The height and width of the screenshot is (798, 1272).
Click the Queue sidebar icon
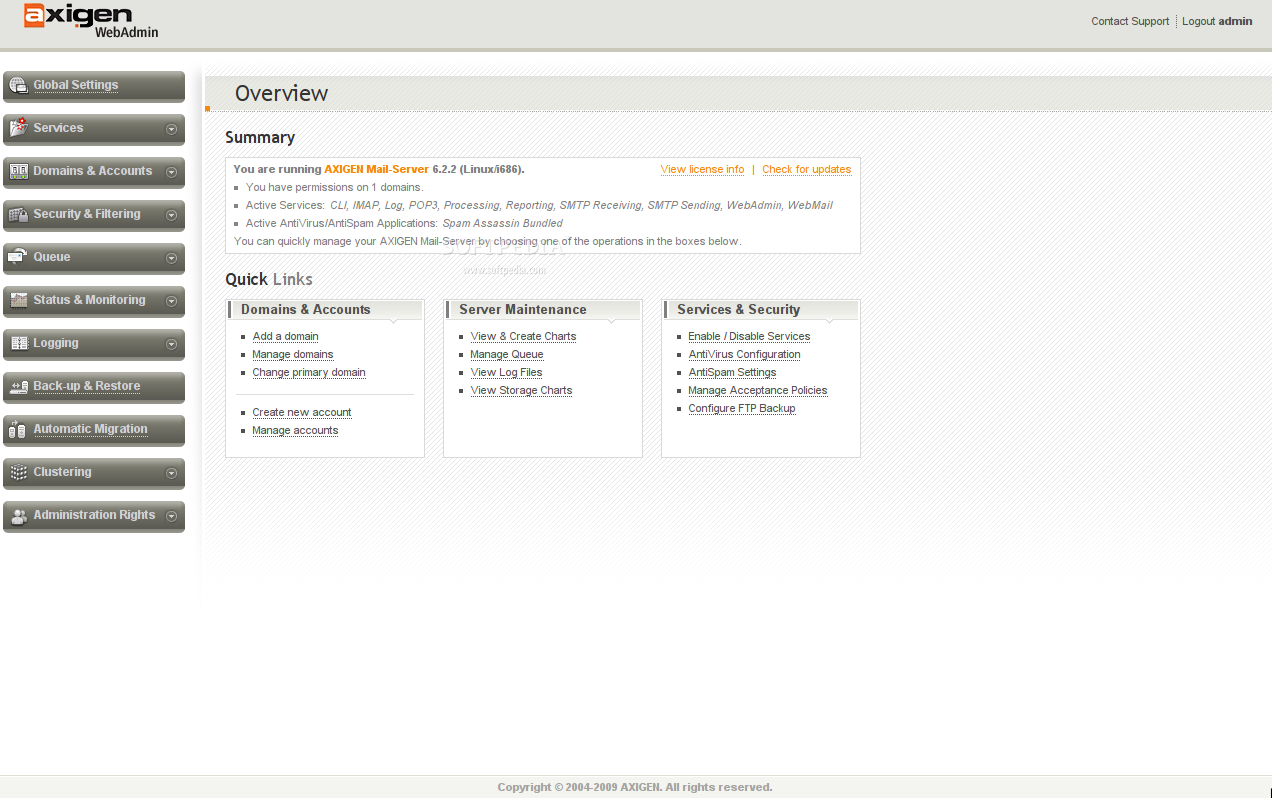click(18, 257)
